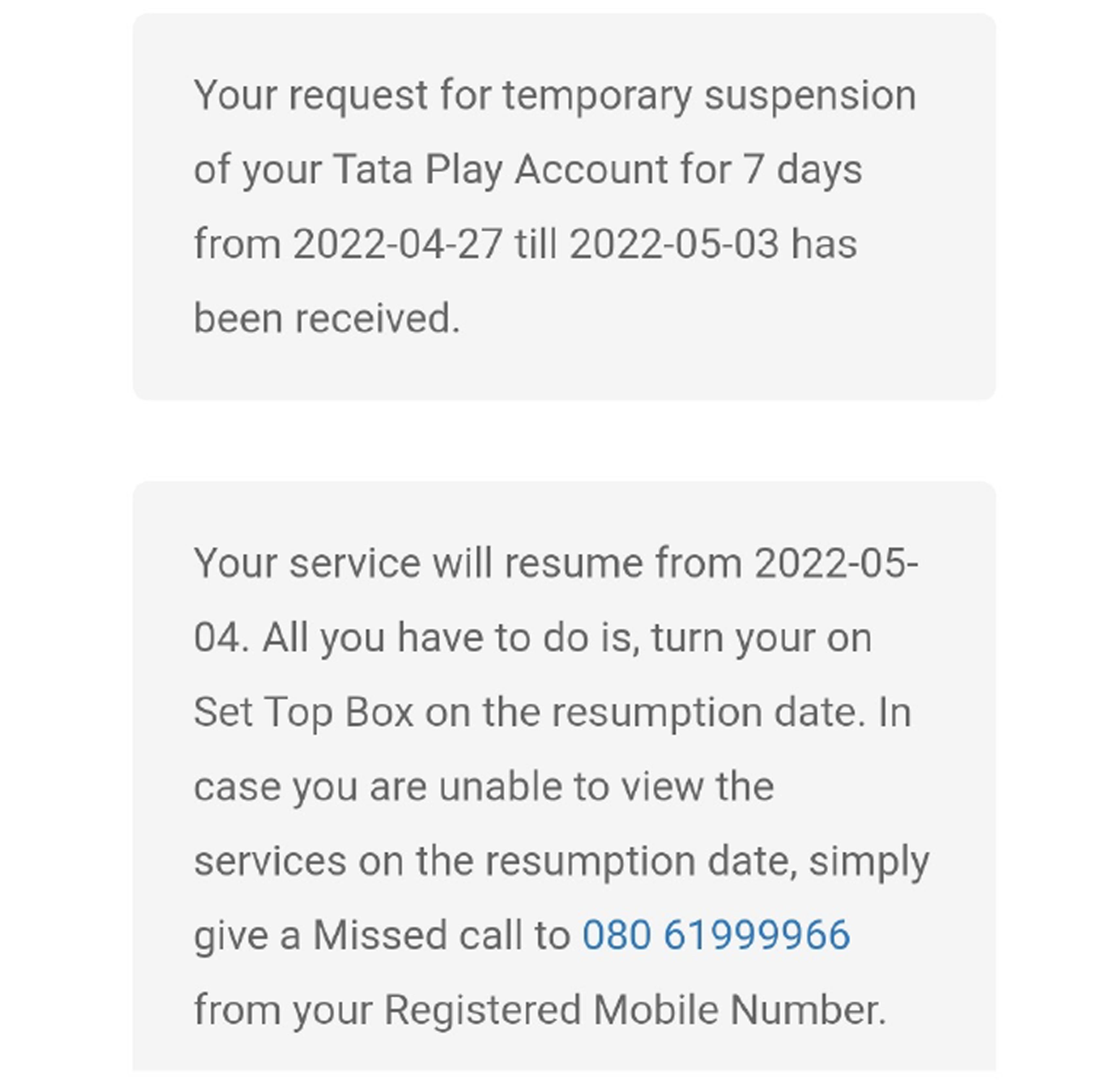1107x1092 pixels.
Task: Click the start date 2022-04-27
Action: 398,244
